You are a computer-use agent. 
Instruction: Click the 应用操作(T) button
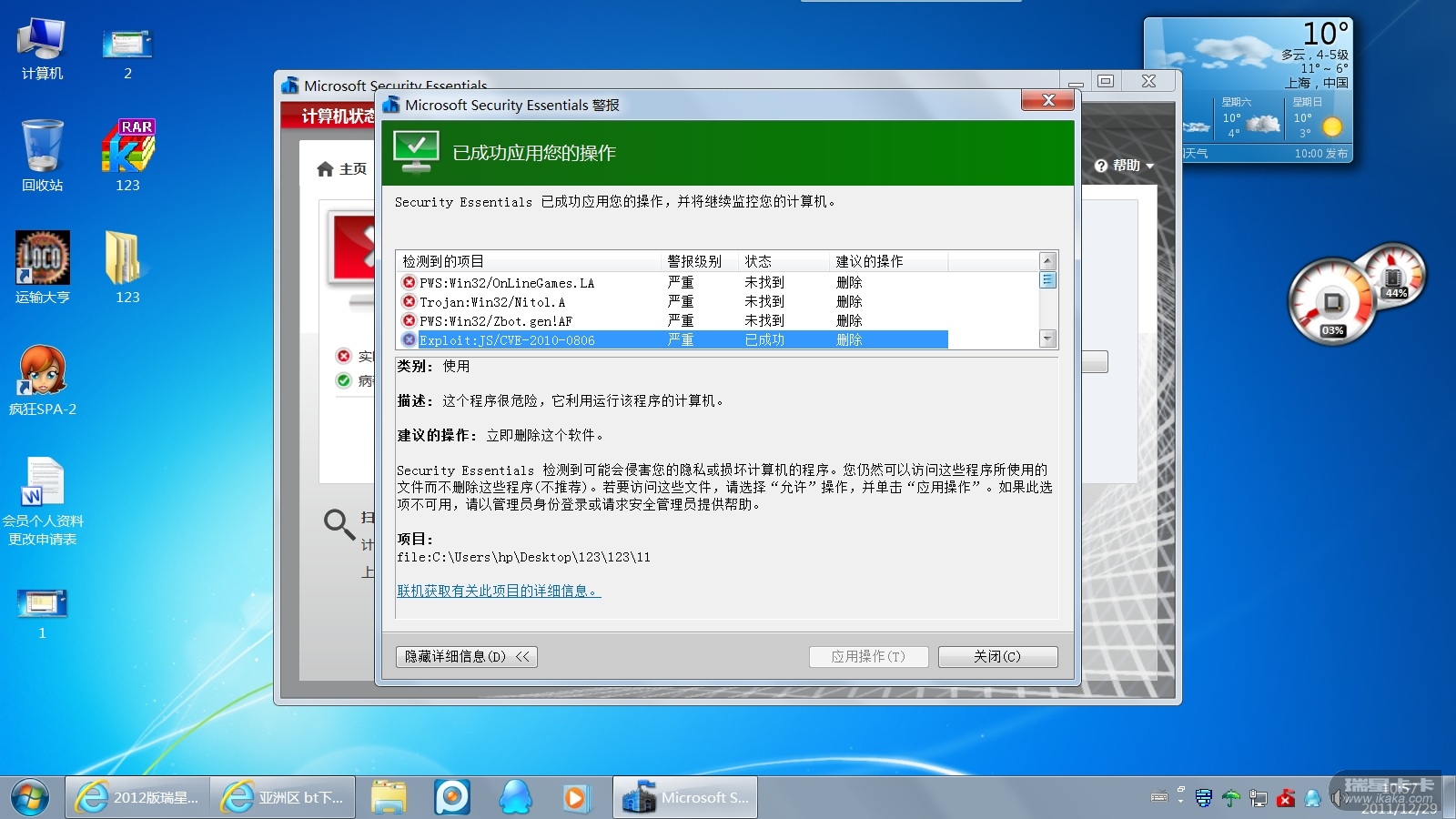click(x=869, y=657)
